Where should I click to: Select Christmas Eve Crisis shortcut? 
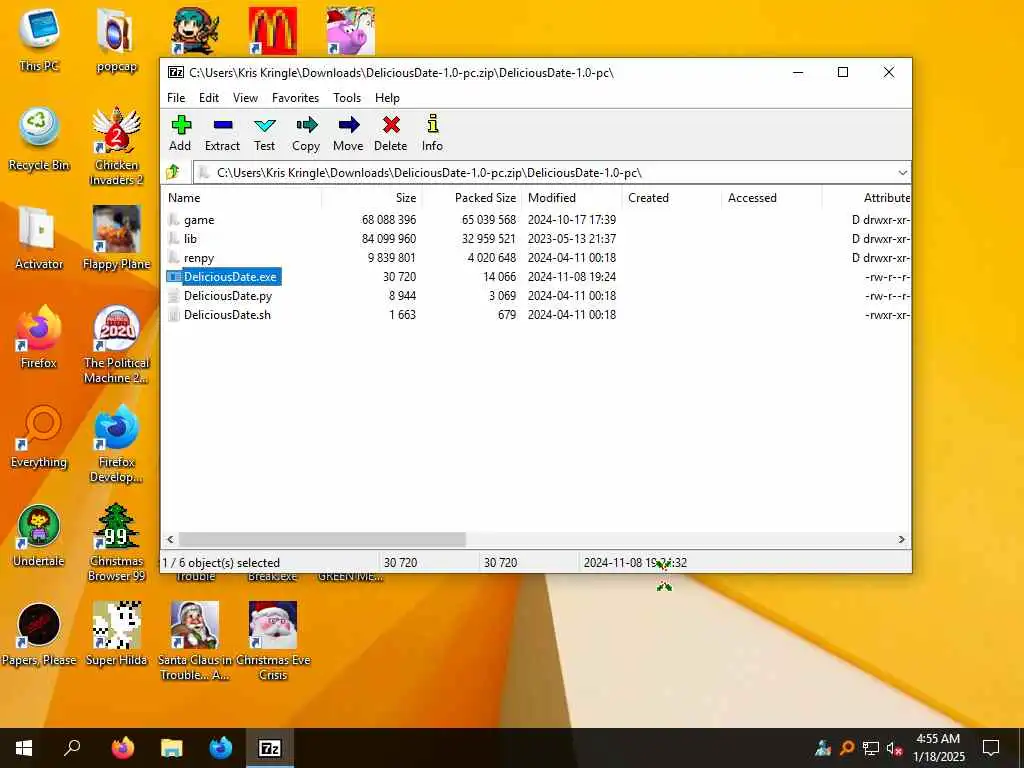tap(273, 641)
